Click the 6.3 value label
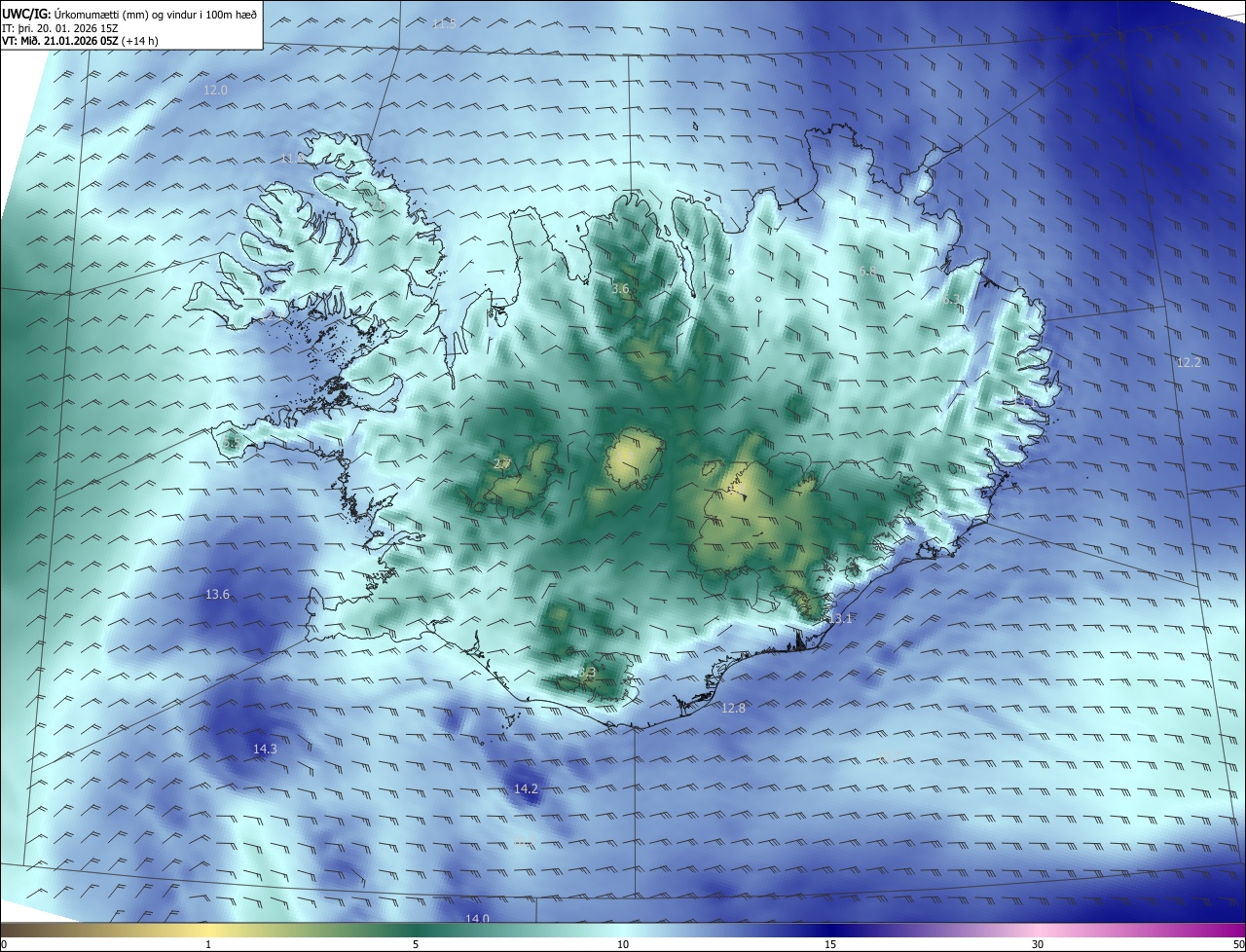The width and height of the screenshot is (1246, 952). [x=951, y=300]
